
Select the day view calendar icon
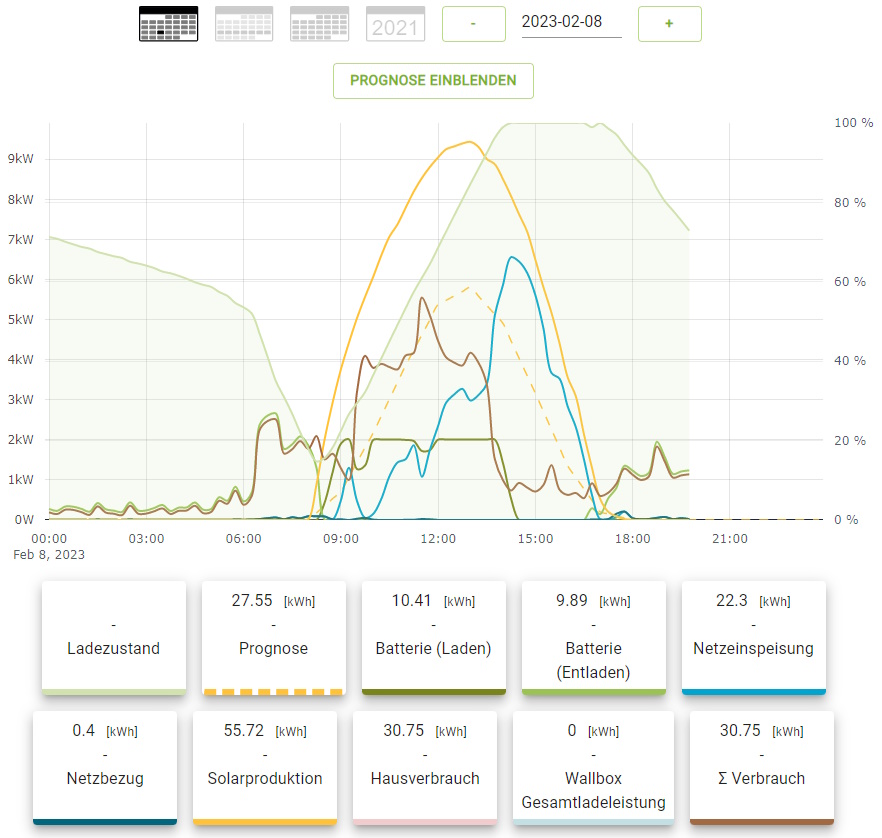[169, 24]
